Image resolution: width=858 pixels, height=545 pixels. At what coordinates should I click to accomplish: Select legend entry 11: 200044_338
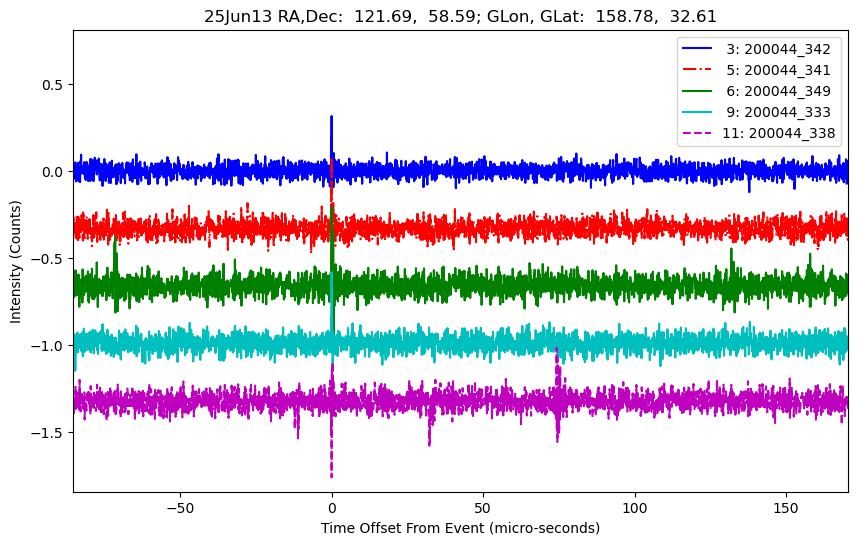[x=758, y=133]
